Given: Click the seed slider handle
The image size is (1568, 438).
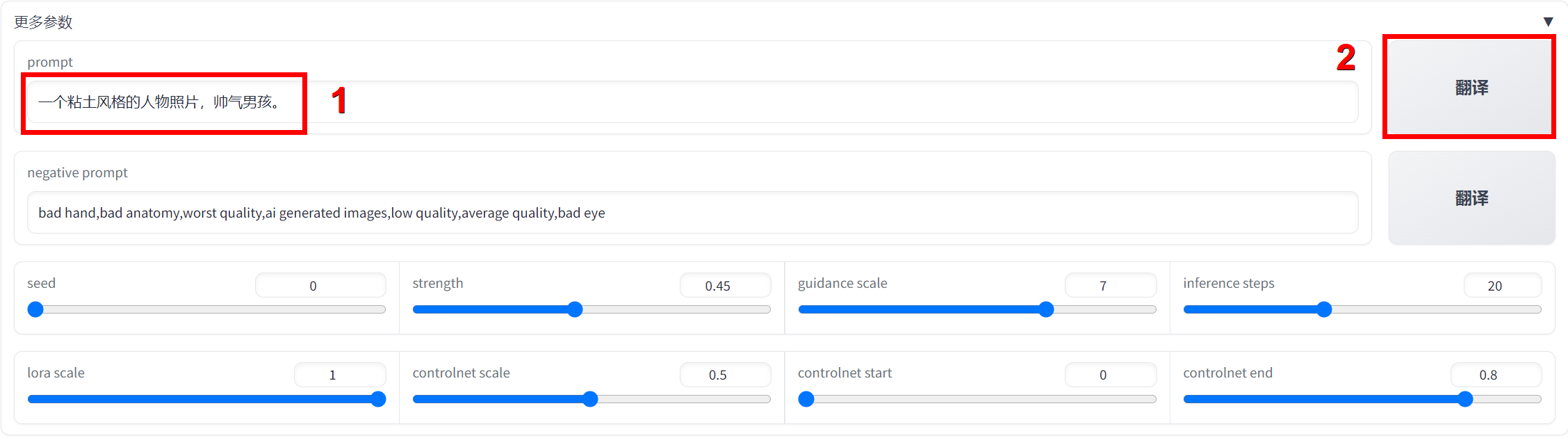Looking at the screenshot, I should click(35, 309).
